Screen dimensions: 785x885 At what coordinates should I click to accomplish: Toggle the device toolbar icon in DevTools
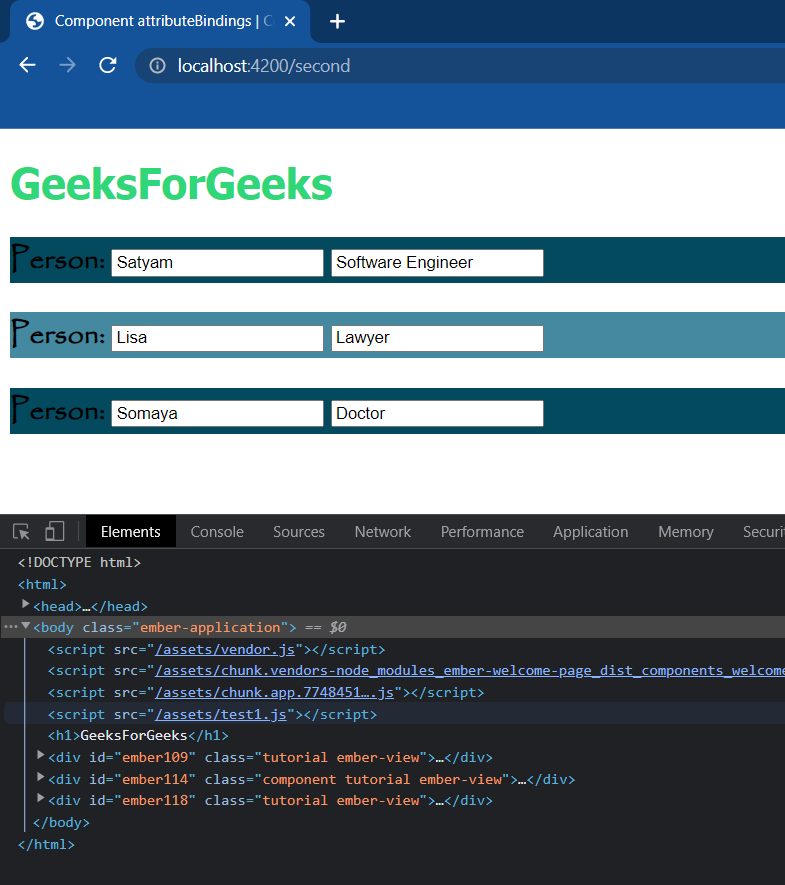54,532
